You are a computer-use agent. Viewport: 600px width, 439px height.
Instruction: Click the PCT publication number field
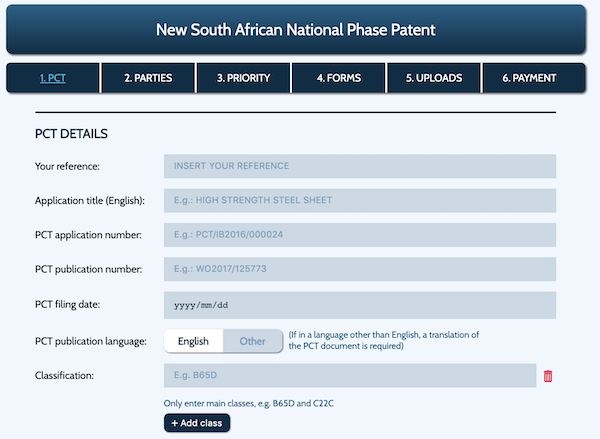360,269
